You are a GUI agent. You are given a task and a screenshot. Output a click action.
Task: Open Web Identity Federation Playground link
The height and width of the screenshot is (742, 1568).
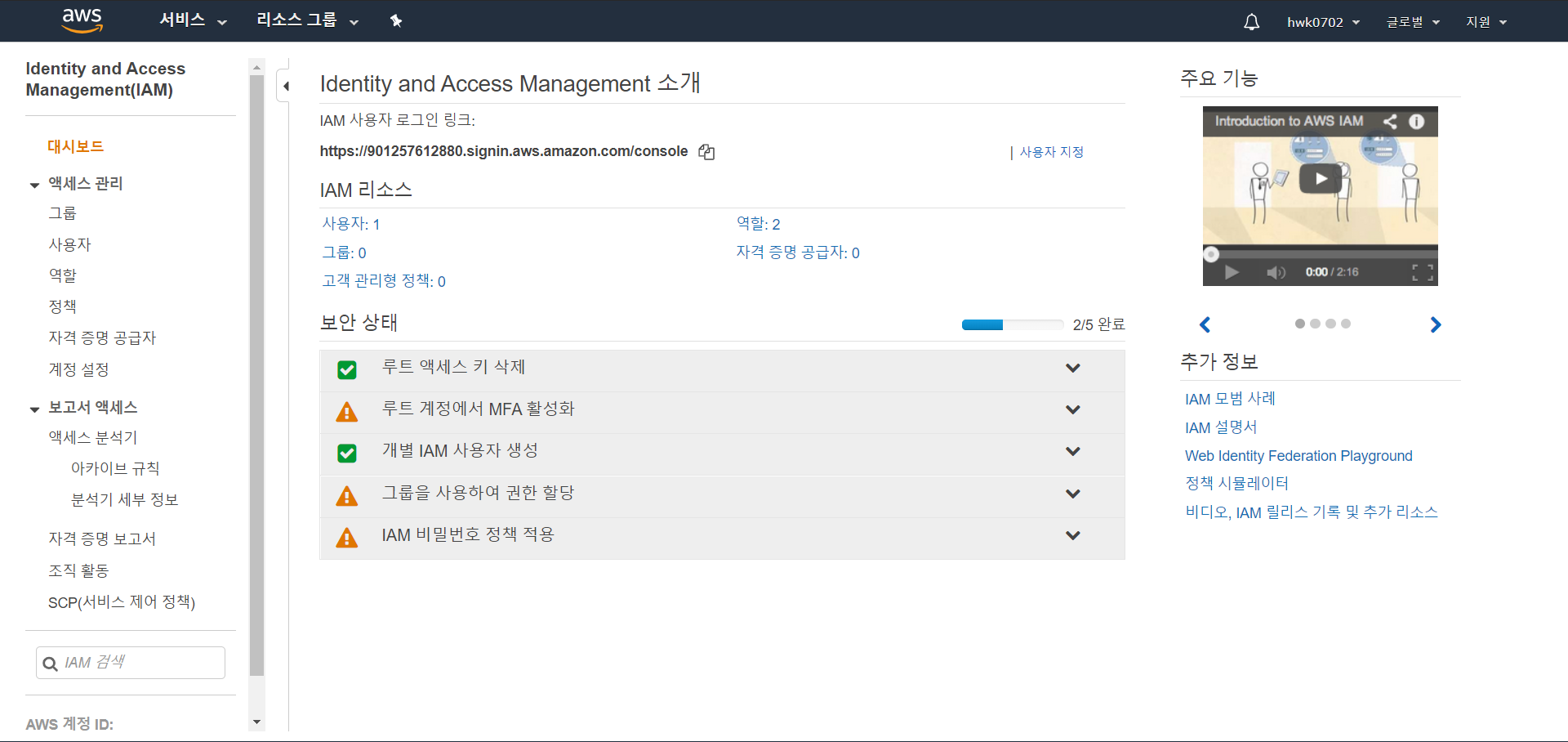tap(1298, 456)
